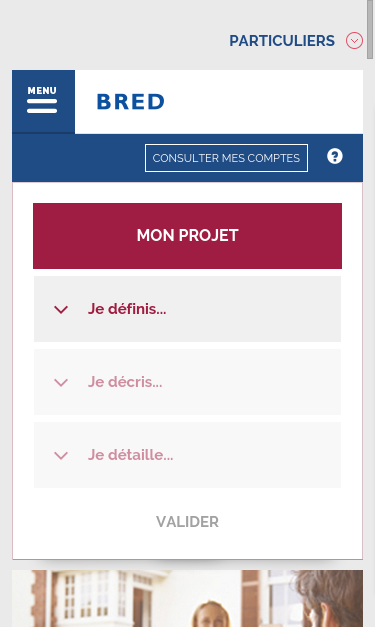This screenshot has height=627, width=375.
Task: Click the house photo banner image
Action: 188,598
